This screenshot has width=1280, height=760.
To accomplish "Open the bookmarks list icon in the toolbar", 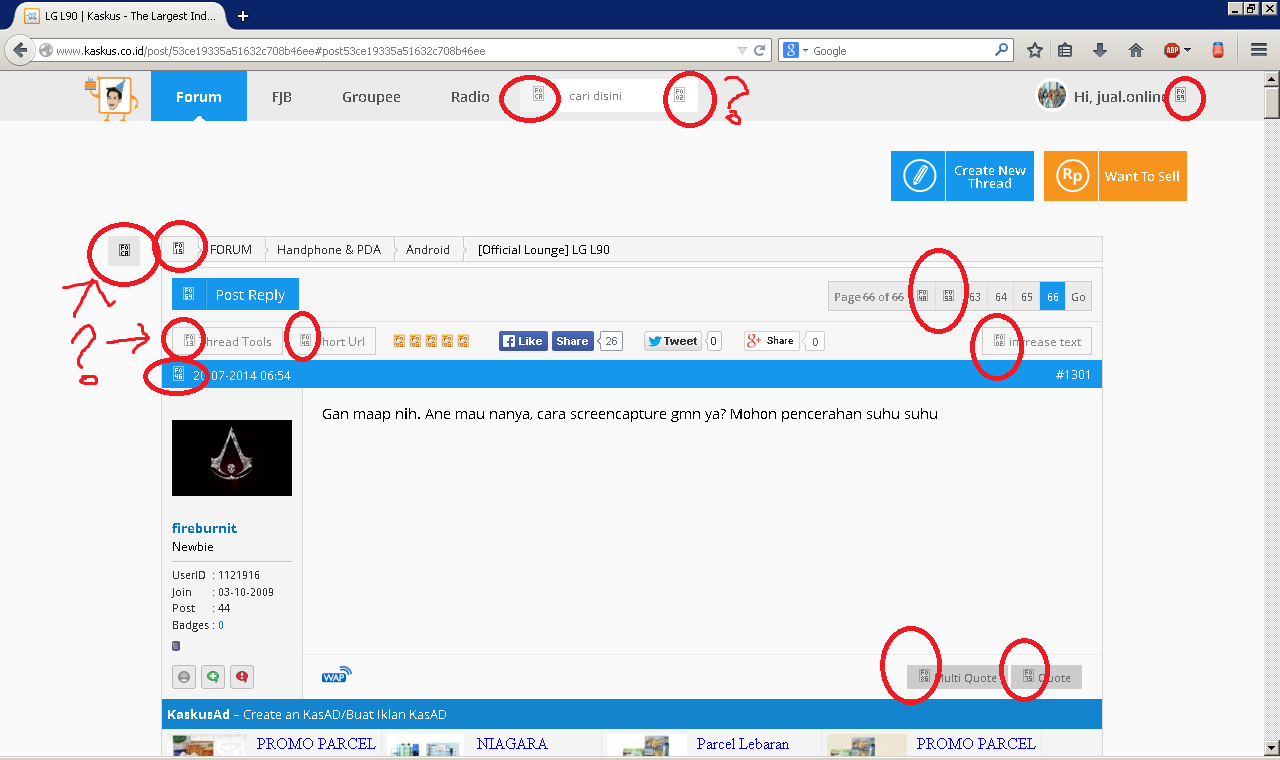I will pos(1065,50).
